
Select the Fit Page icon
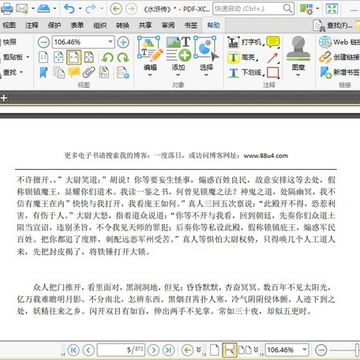[59, 57]
